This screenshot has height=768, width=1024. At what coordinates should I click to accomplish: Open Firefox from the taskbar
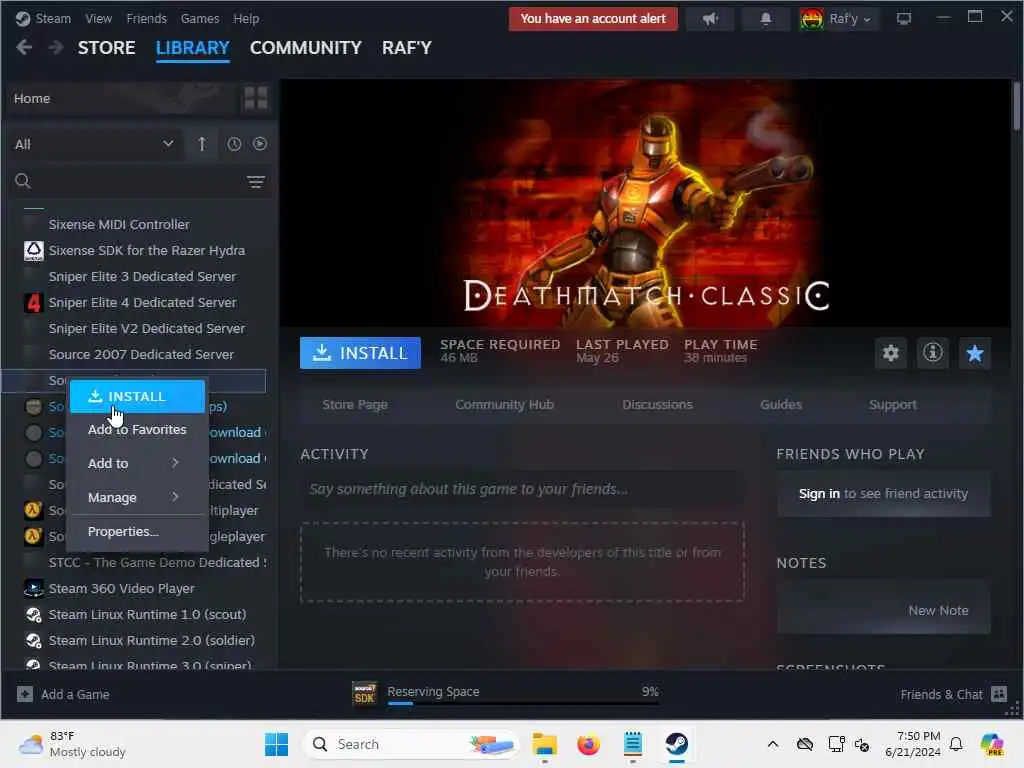coord(588,744)
